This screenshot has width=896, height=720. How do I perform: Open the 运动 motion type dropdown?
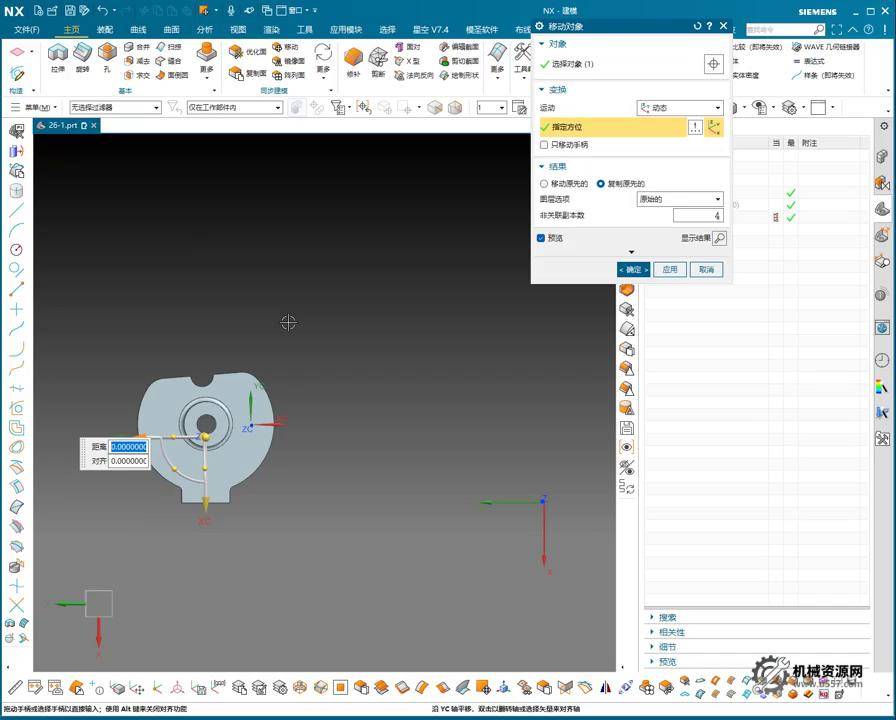coord(680,108)
